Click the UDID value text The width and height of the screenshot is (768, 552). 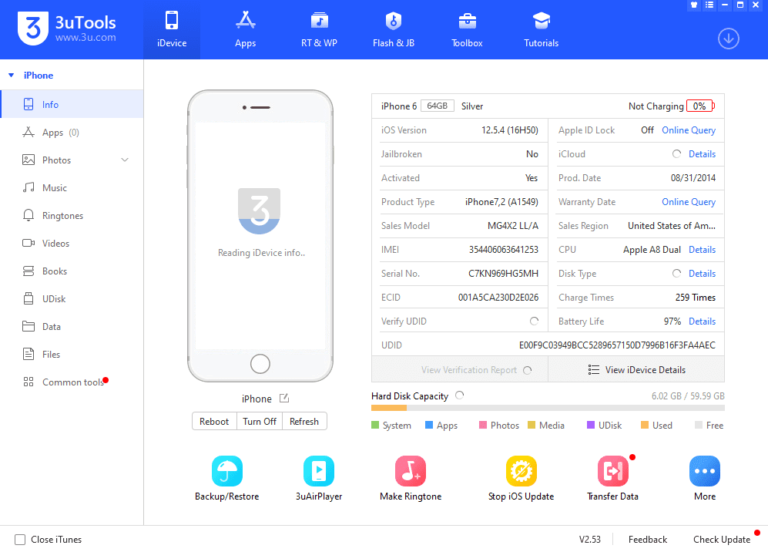[x=617, y=345]
